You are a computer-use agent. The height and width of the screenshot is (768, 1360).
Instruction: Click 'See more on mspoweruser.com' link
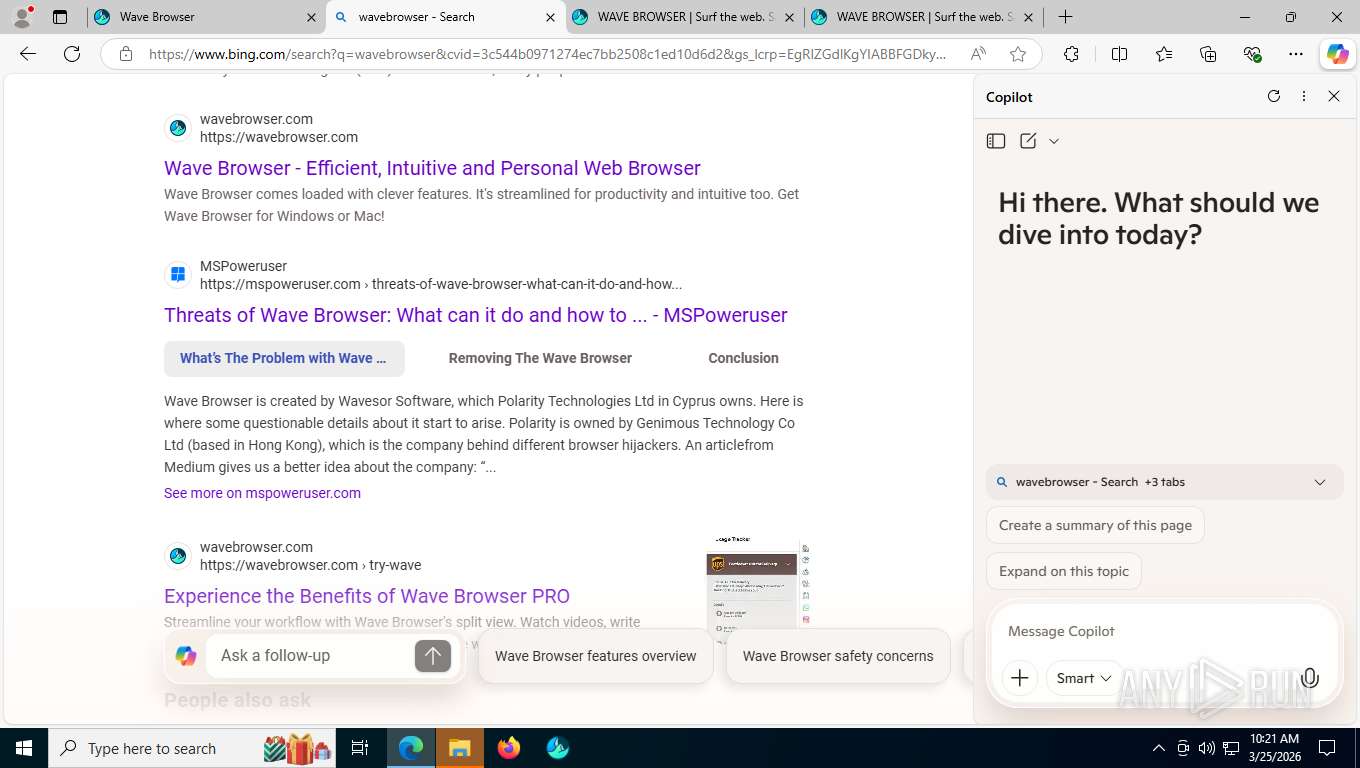pos(262,493)
